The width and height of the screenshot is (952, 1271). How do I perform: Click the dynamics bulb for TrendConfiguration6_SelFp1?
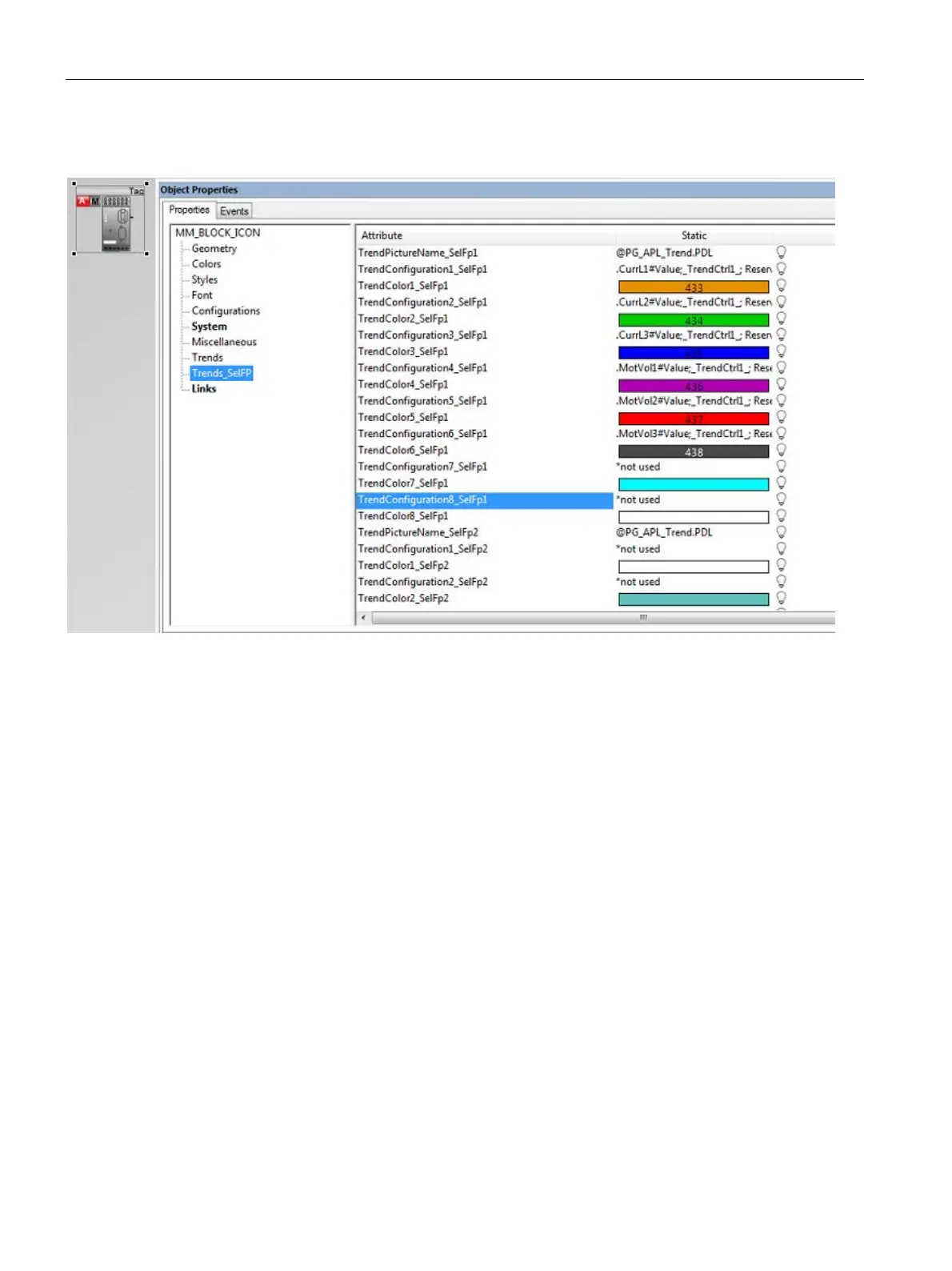(x=781, y=433)
